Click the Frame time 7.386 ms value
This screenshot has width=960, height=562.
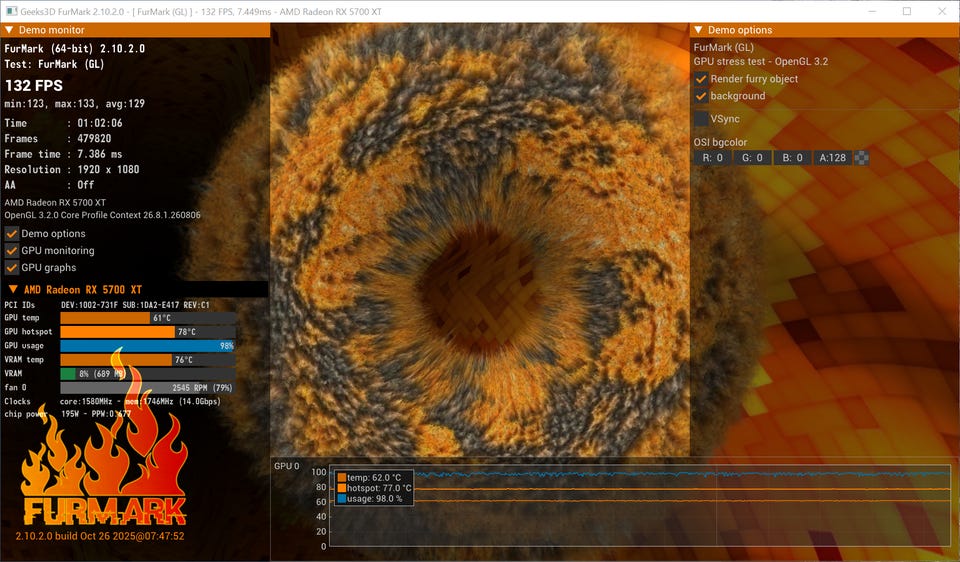pos(100,154)
